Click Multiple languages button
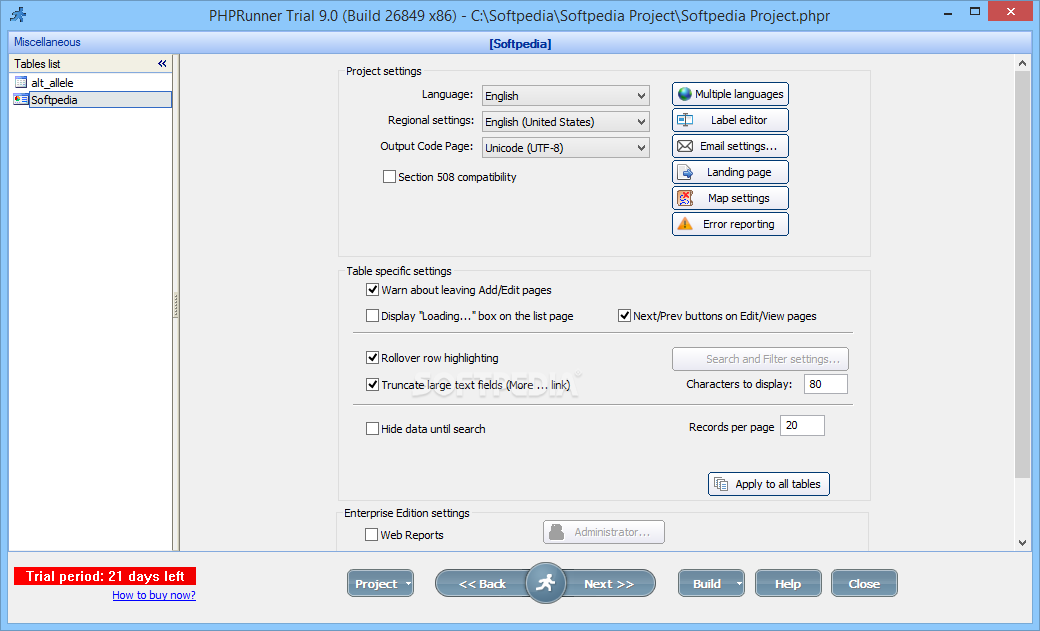 pos(730,94)
